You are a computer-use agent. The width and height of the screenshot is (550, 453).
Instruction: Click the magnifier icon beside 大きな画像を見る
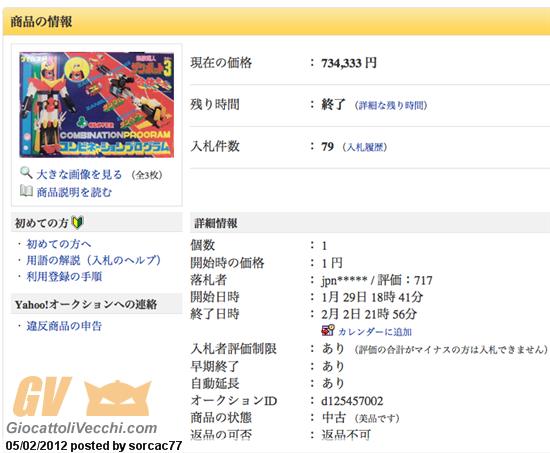(26, 173)
